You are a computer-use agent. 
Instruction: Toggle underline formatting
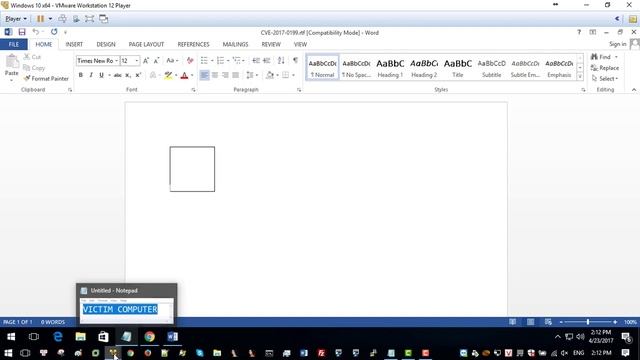(101, 75)
